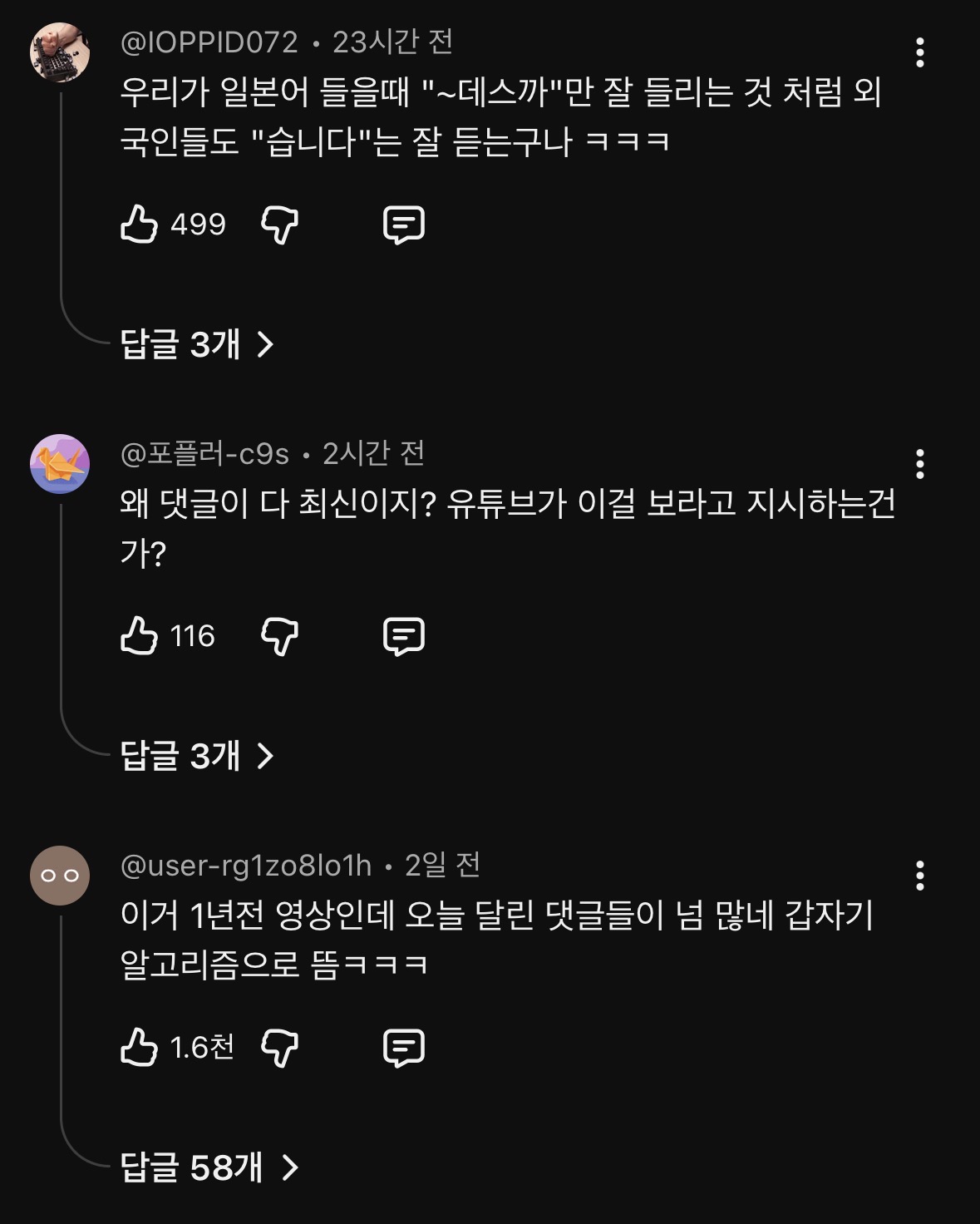
Task: Expand 답글 3개 under @IOPPID072 comment
Action: point(196,343)
